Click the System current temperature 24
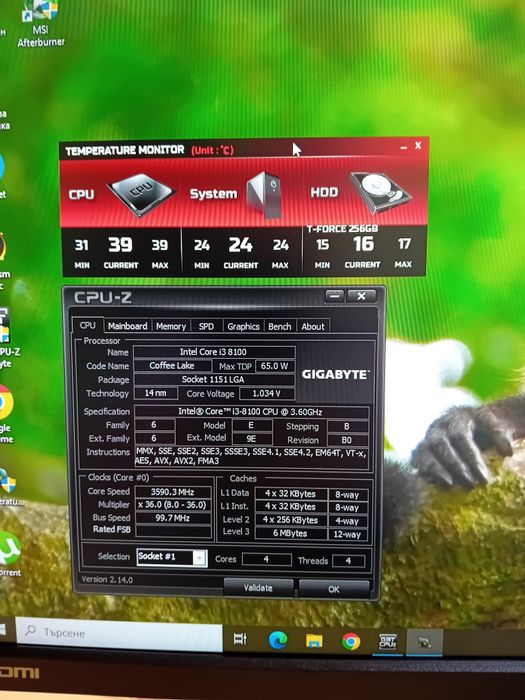The width and height of the screenshot is (525, 700). pyautogui.click(x=241, y=245)
